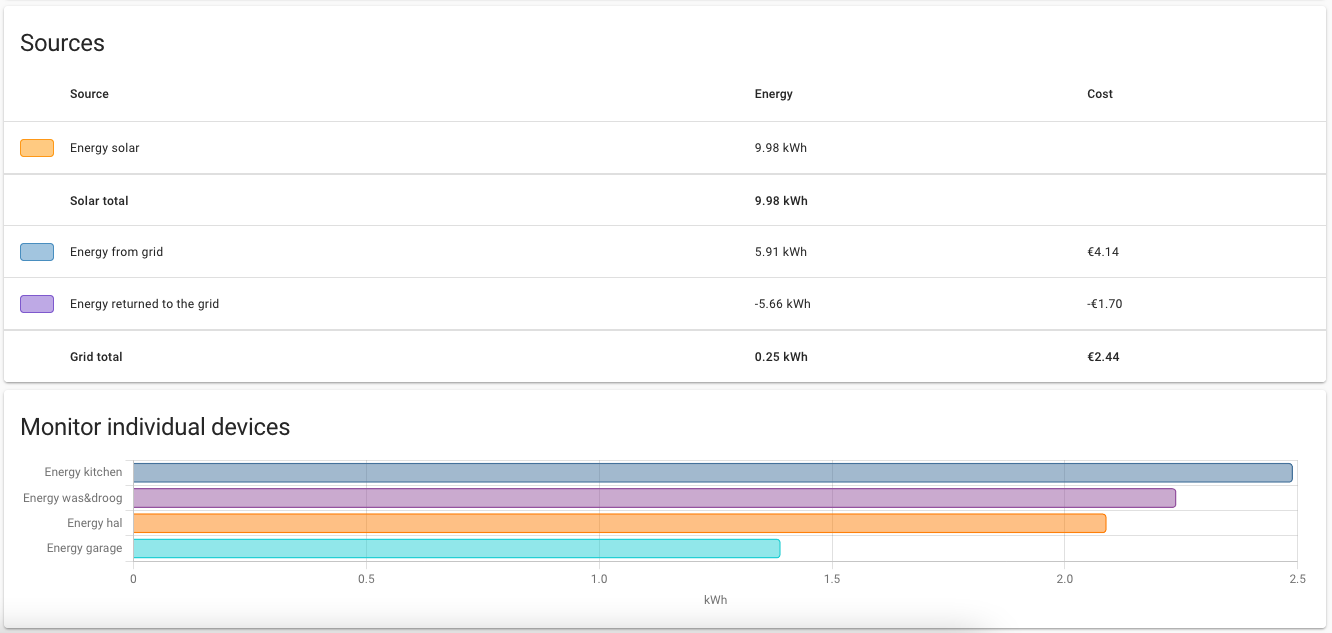The width and height of the screenshot is (1332, 633).
Task: Click the purple returned to grid swatch
Action: pyautogui.click(x=37, y=304)
